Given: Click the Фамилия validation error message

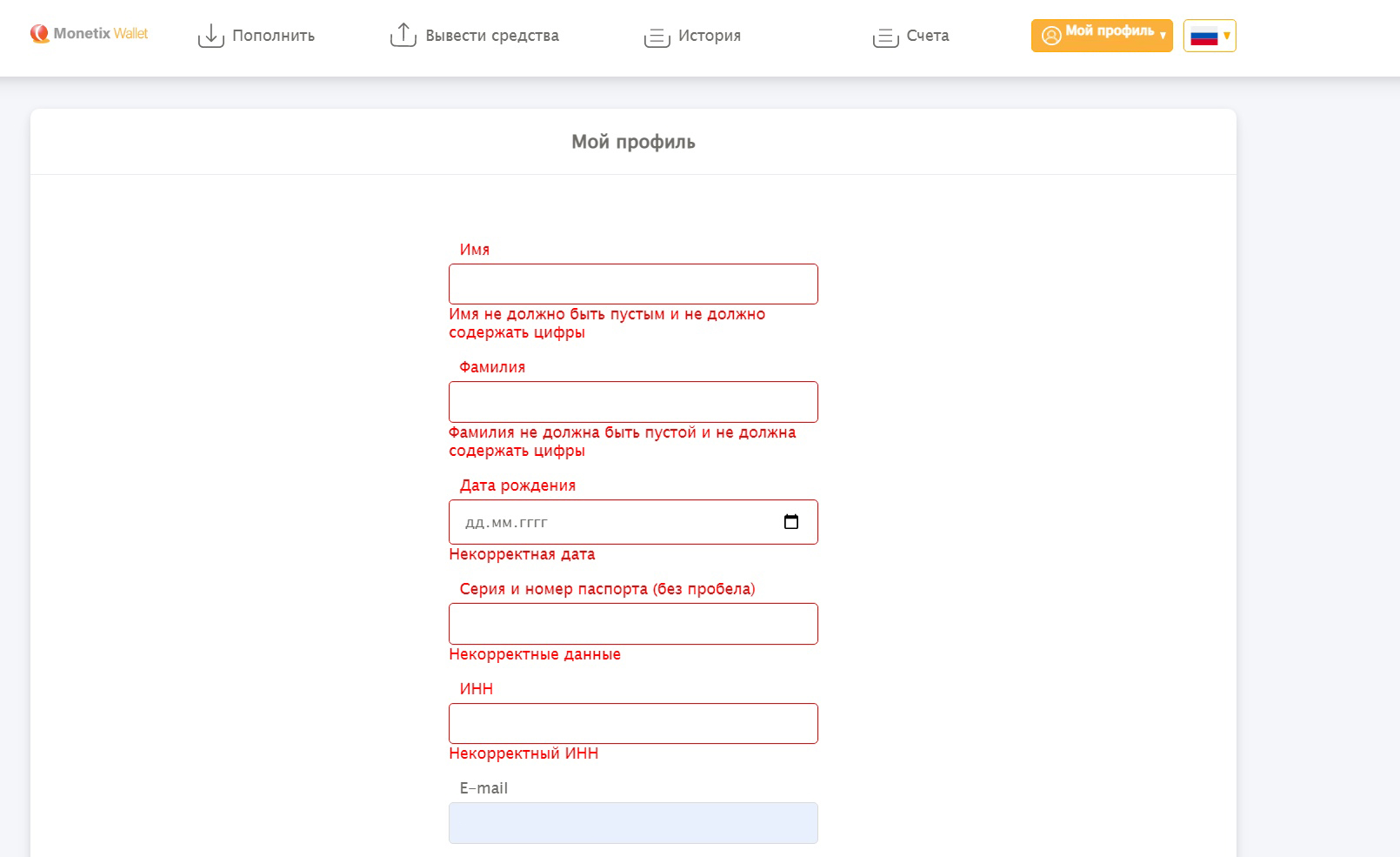Looking at the screenshot, I should click(x=623, y=441).
